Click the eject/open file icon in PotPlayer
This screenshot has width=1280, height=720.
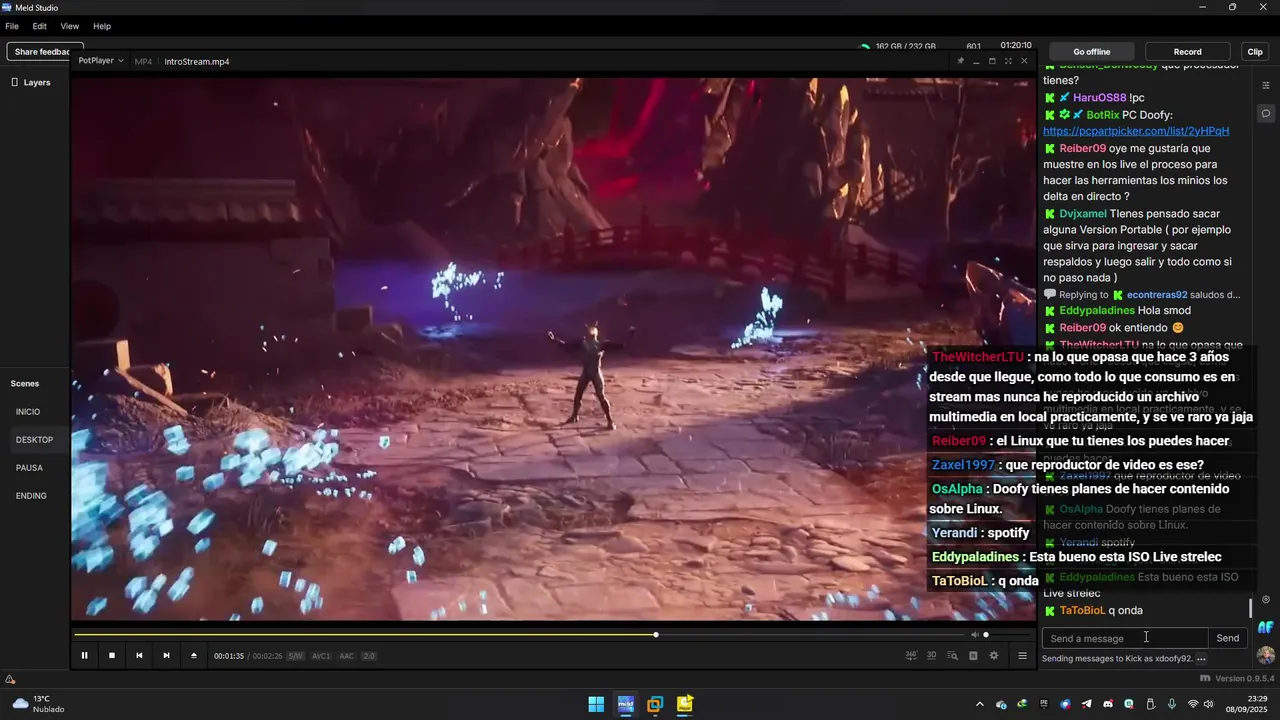click(x=194, y=655)
